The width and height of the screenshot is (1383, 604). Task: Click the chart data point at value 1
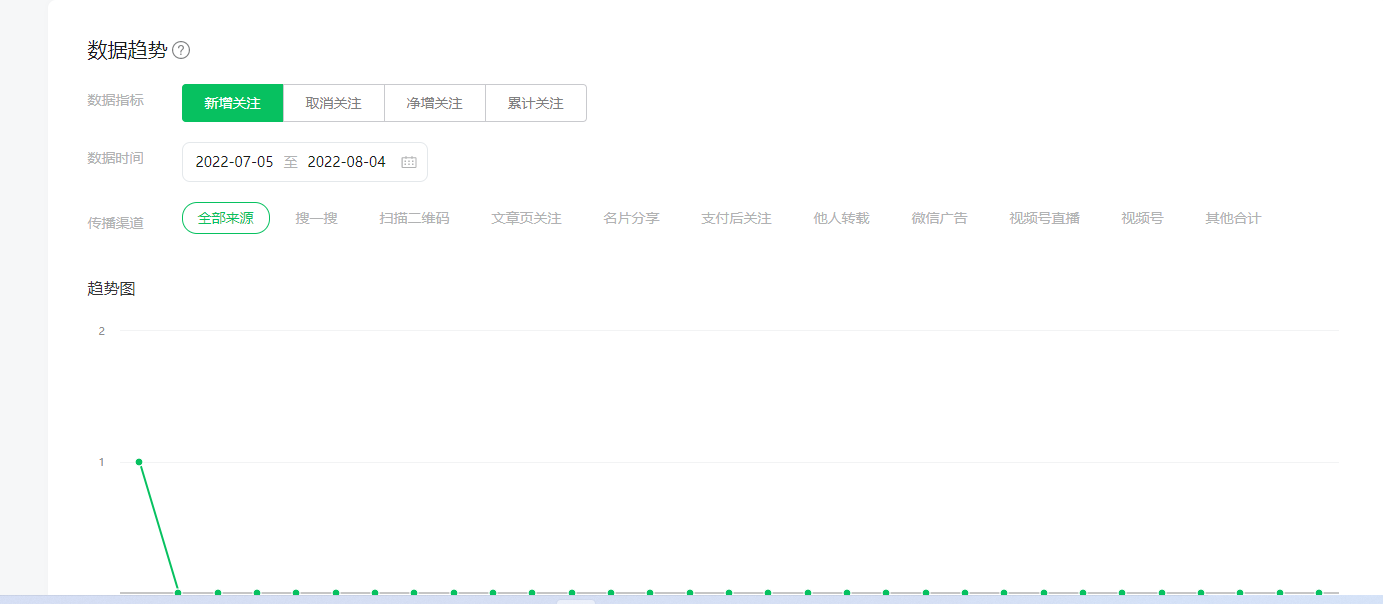coord(139,462)
